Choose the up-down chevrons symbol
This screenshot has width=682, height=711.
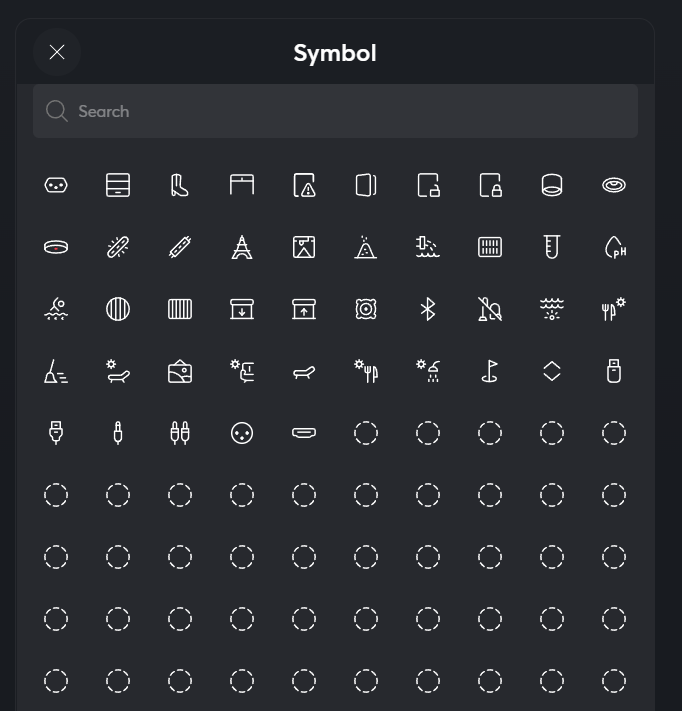click(552, 371)
